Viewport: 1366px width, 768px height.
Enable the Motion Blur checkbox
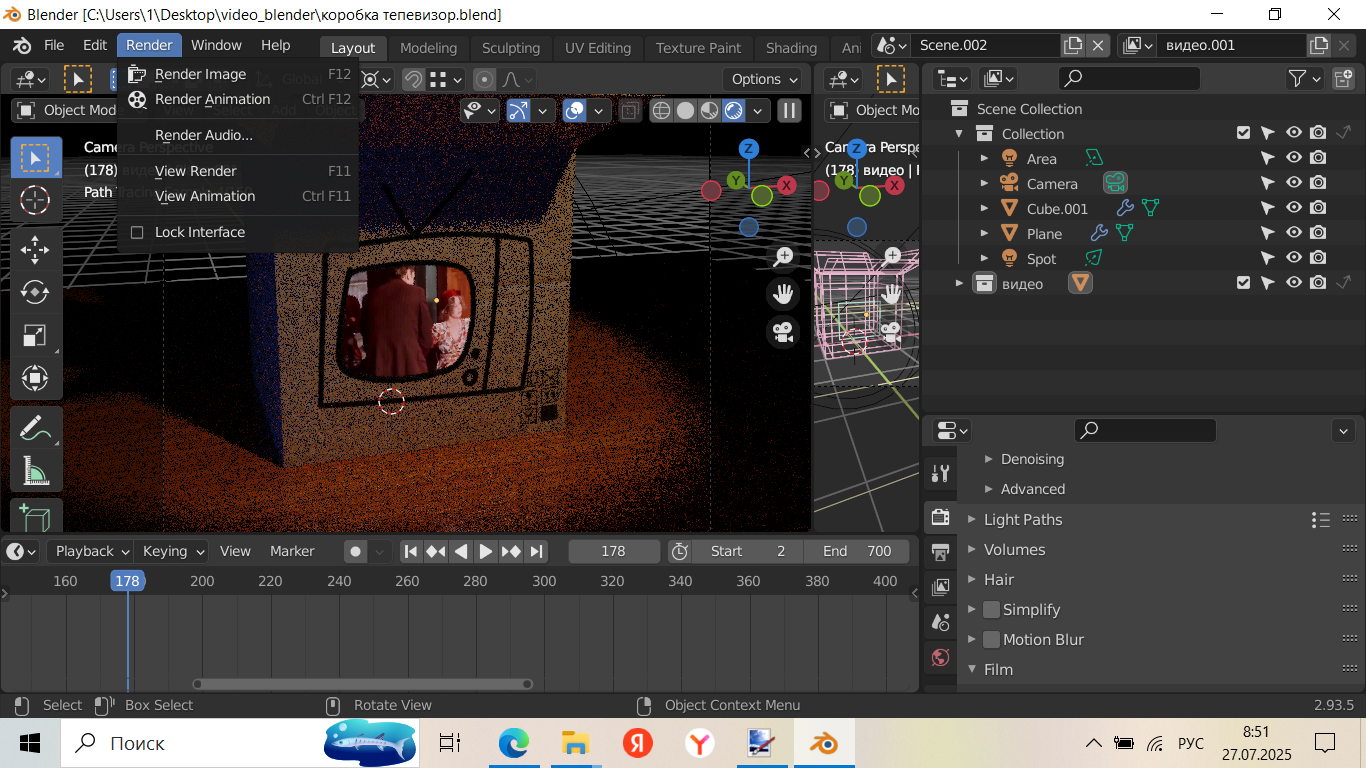coord(991,640)
